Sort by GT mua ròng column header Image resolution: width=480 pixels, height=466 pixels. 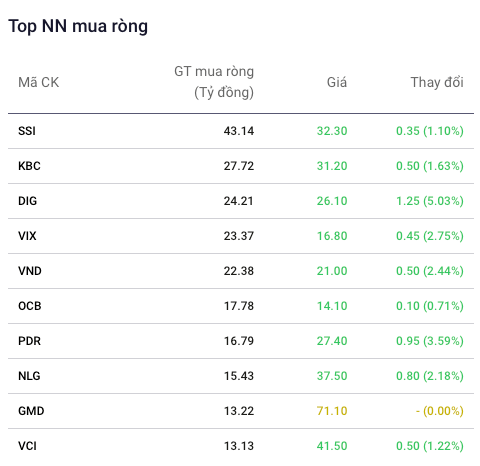point(214,82)
